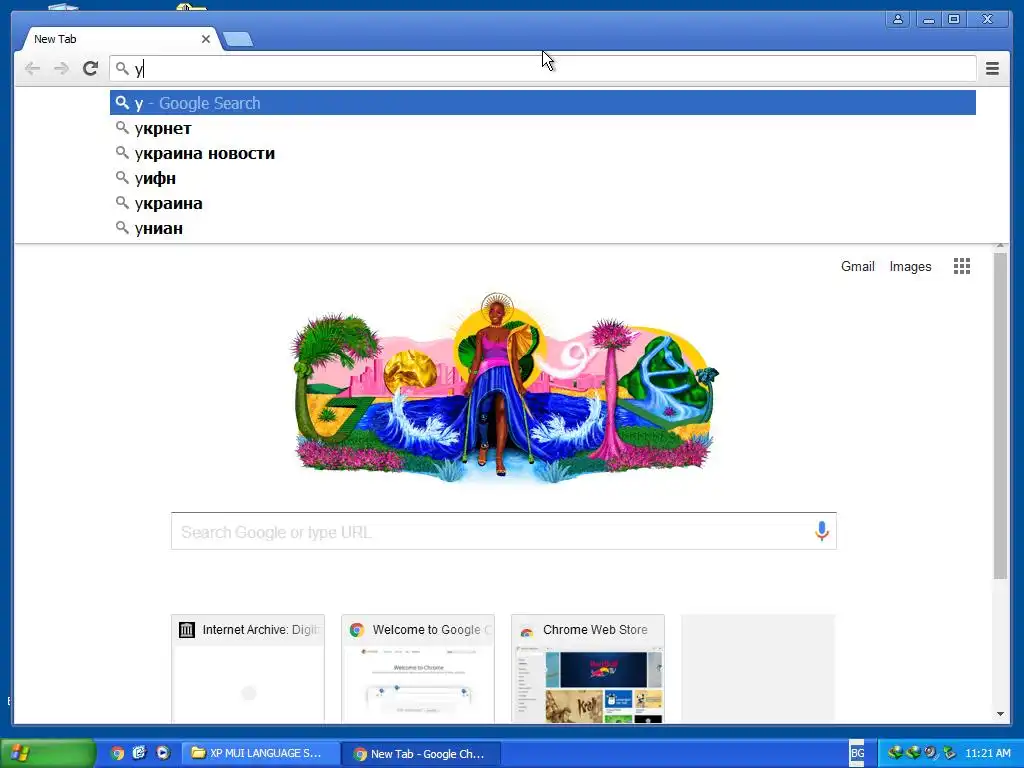
Task: Launch Chrome from the quick launch icon
Action: click(117, 753)
